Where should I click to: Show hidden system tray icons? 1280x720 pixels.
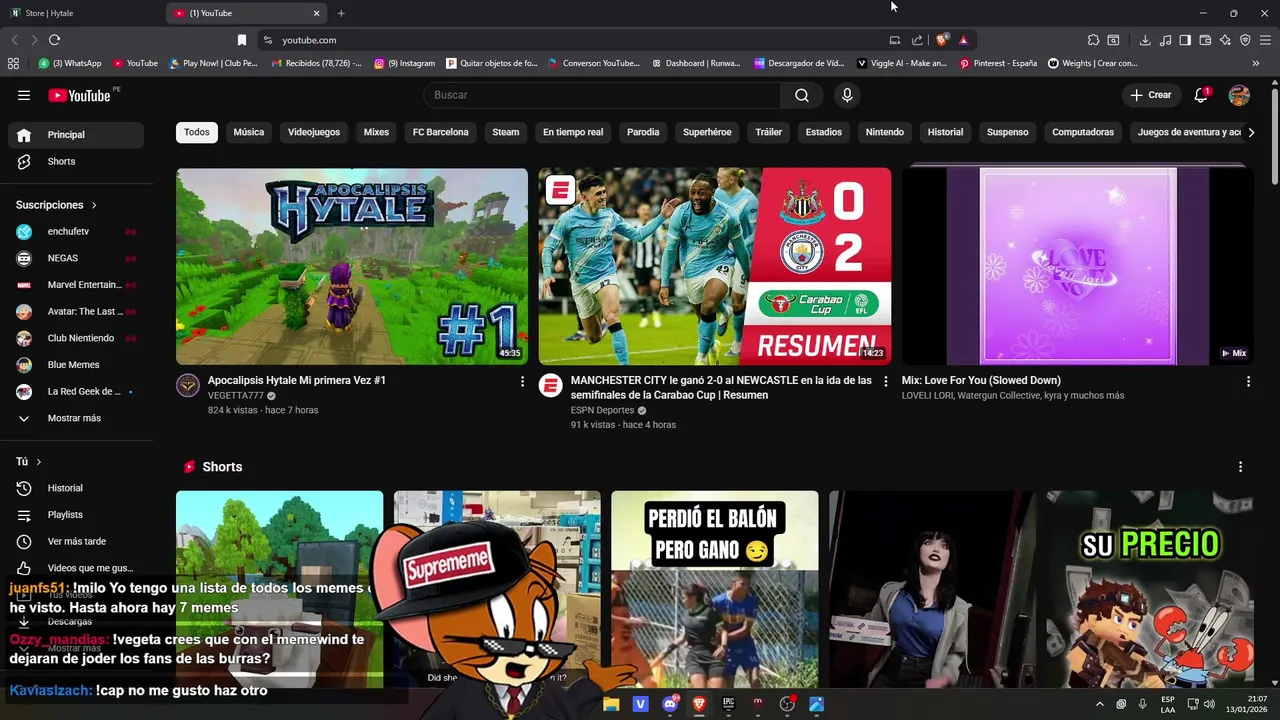point(1100,704)
